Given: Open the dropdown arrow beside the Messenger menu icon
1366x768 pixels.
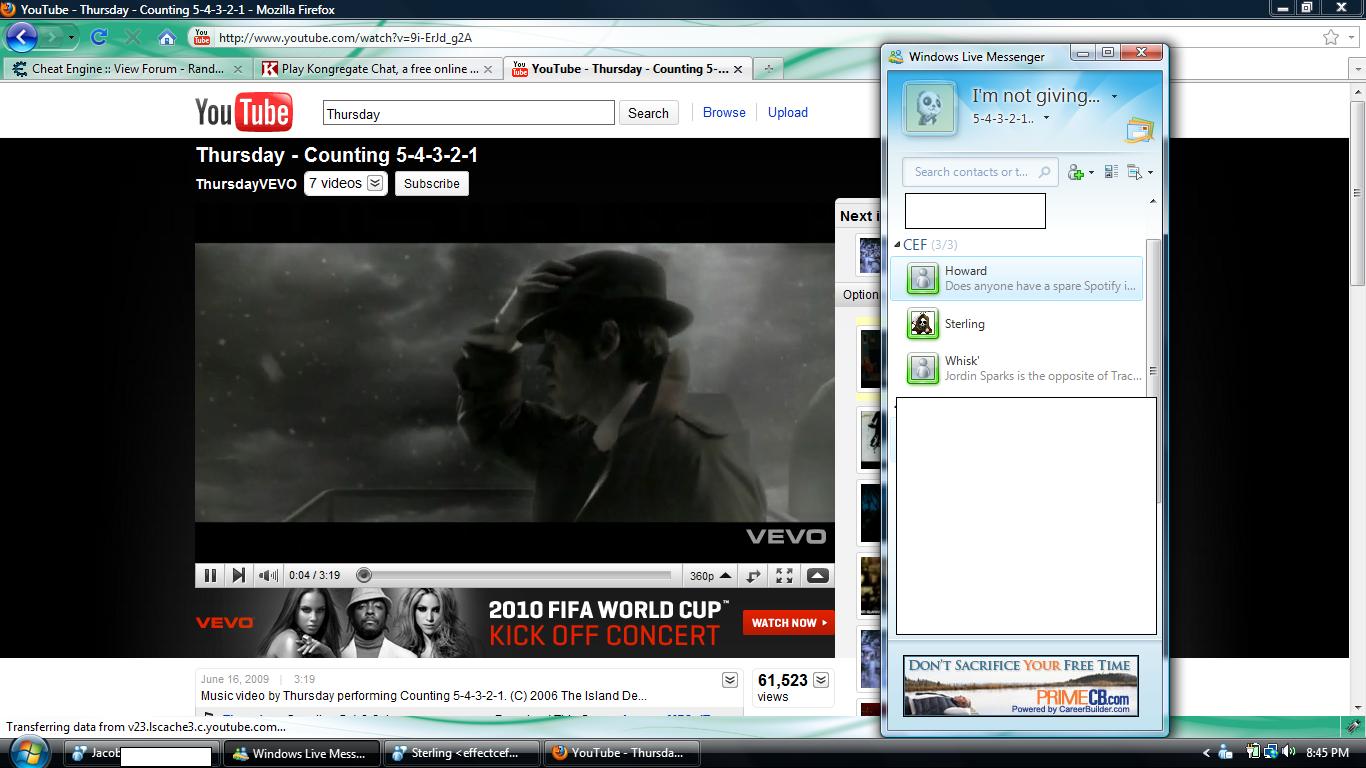Looking at the screenshot, I should (x=1150, y=173).
